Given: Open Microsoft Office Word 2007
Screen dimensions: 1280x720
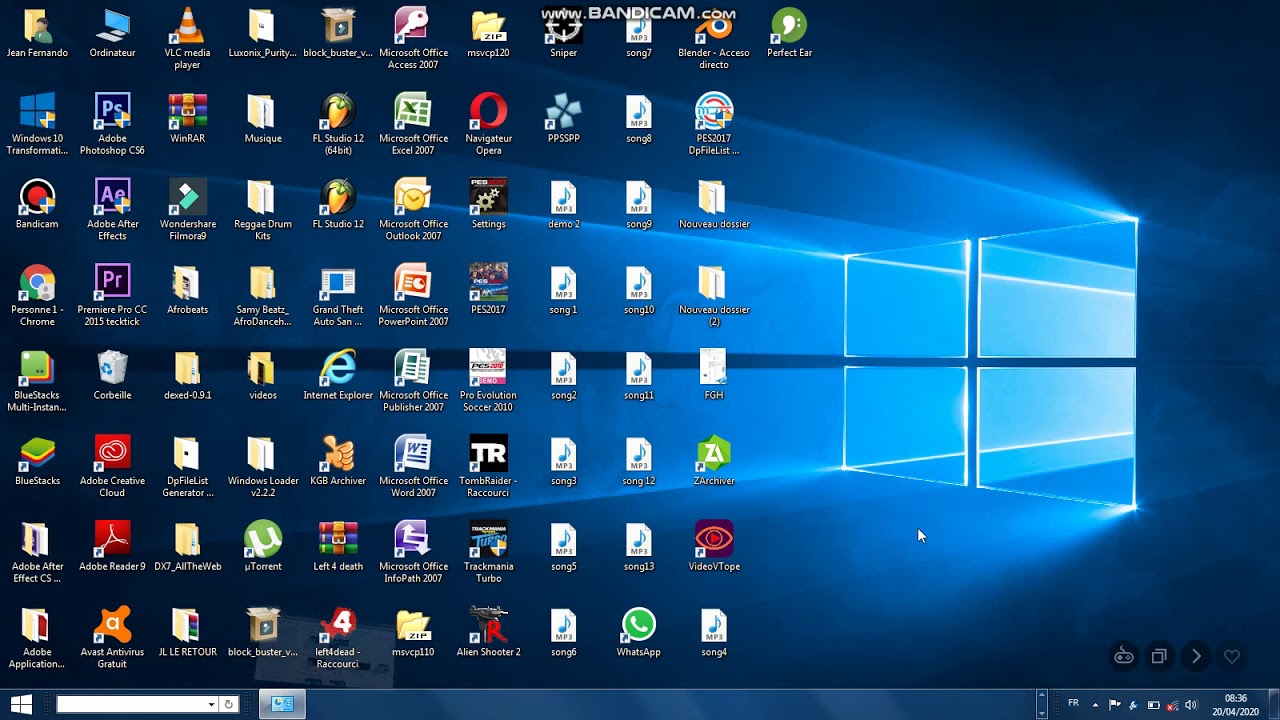Looking at the screenshot, I should [413, 466].
